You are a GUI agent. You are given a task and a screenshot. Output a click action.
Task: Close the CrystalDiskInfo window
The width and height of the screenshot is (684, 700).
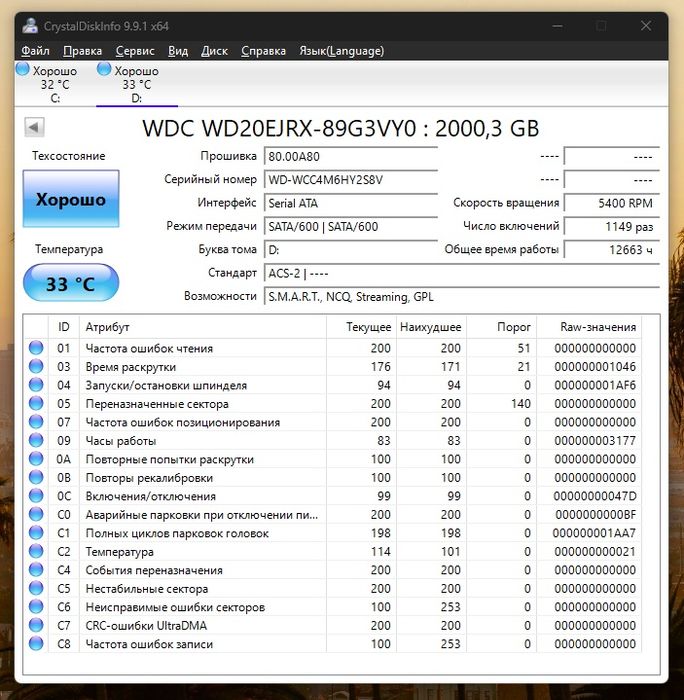pos(646,26)
